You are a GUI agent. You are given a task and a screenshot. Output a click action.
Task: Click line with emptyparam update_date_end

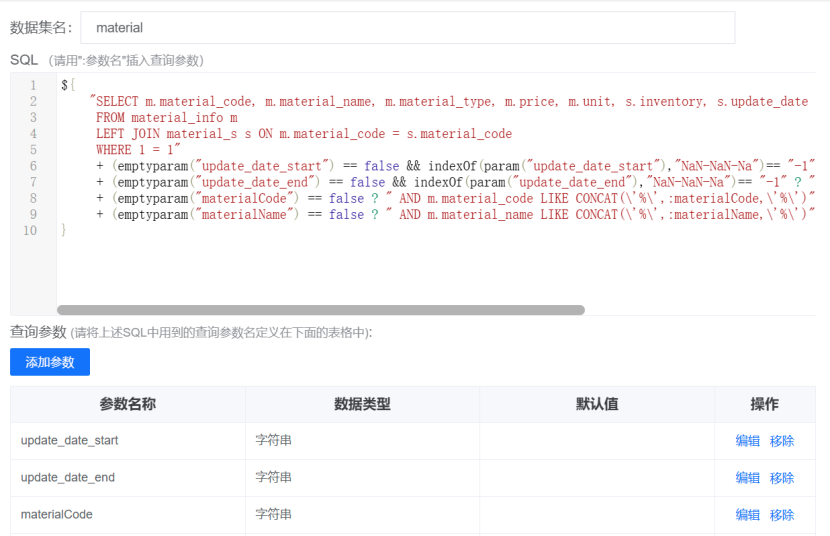(x=455, y=182)
